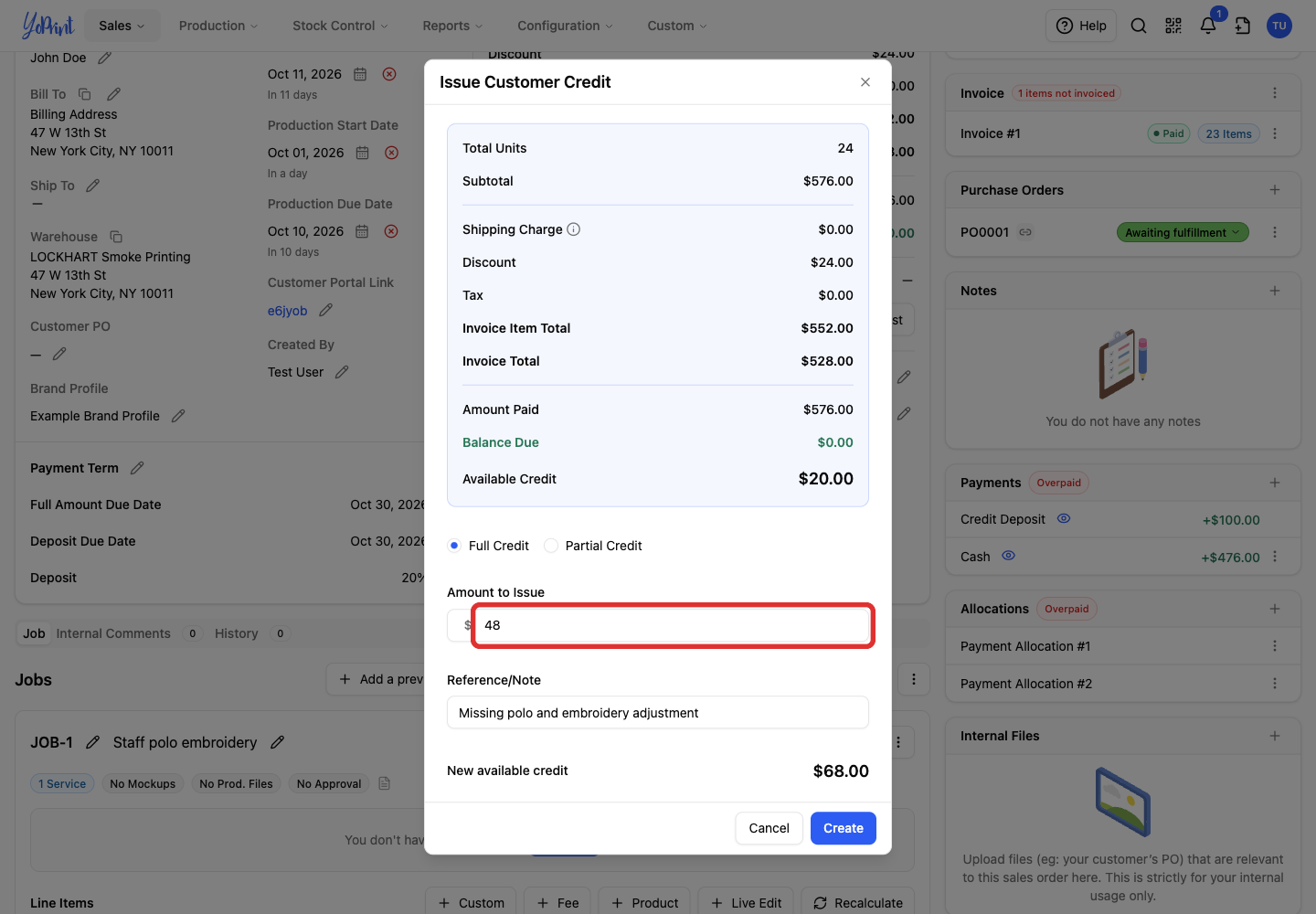
Task: Click the Reference/Note text field
Action: click(658, 713)
